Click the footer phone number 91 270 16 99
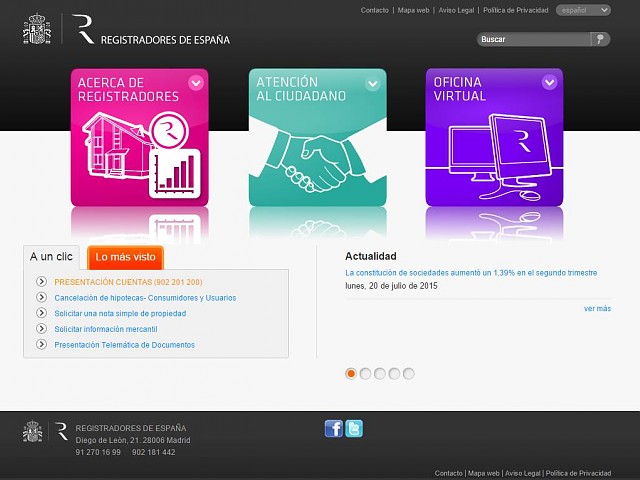 coord(98,452)
